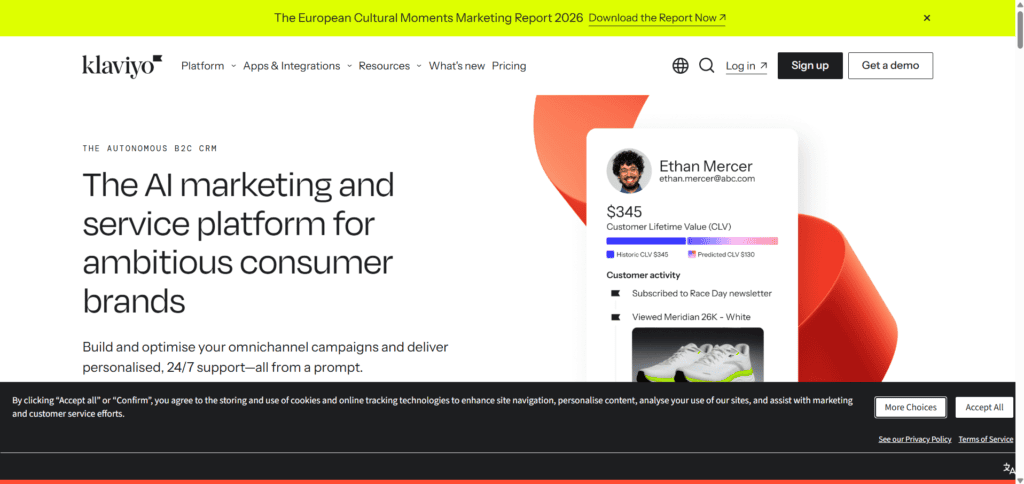Expand Apps & Integrations menu
Screen dimensions: 1024x484
(x=298, y=66)
